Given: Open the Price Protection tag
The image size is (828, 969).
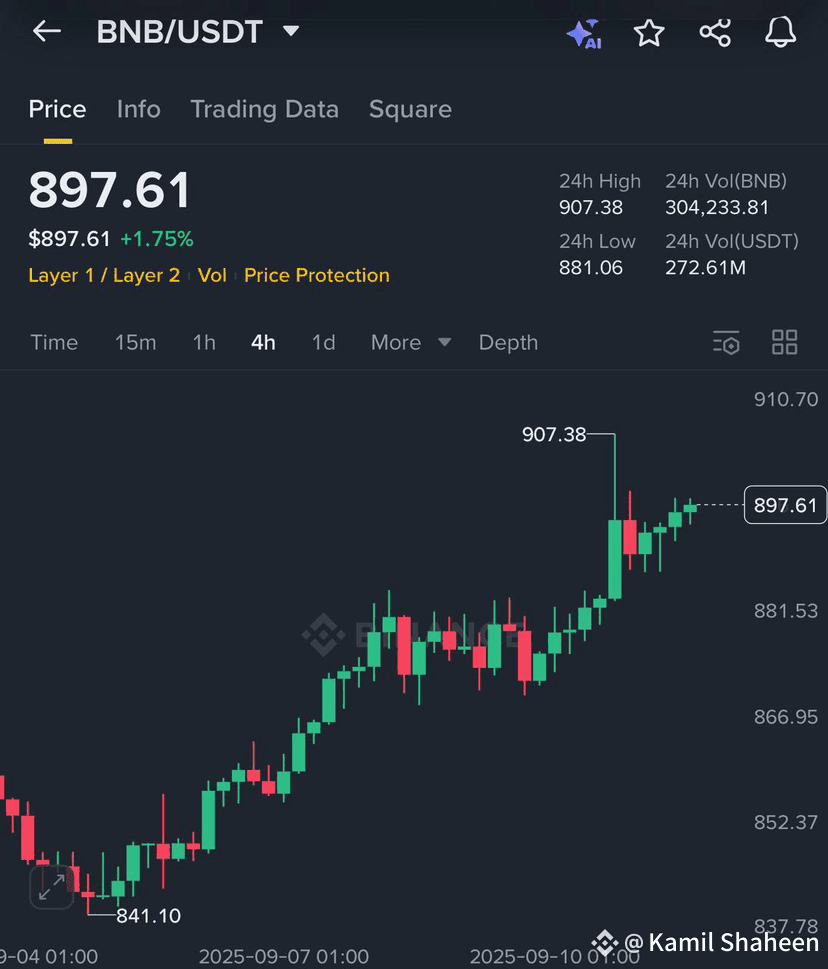Looking at the screenshot, I should tap(317, 275).
